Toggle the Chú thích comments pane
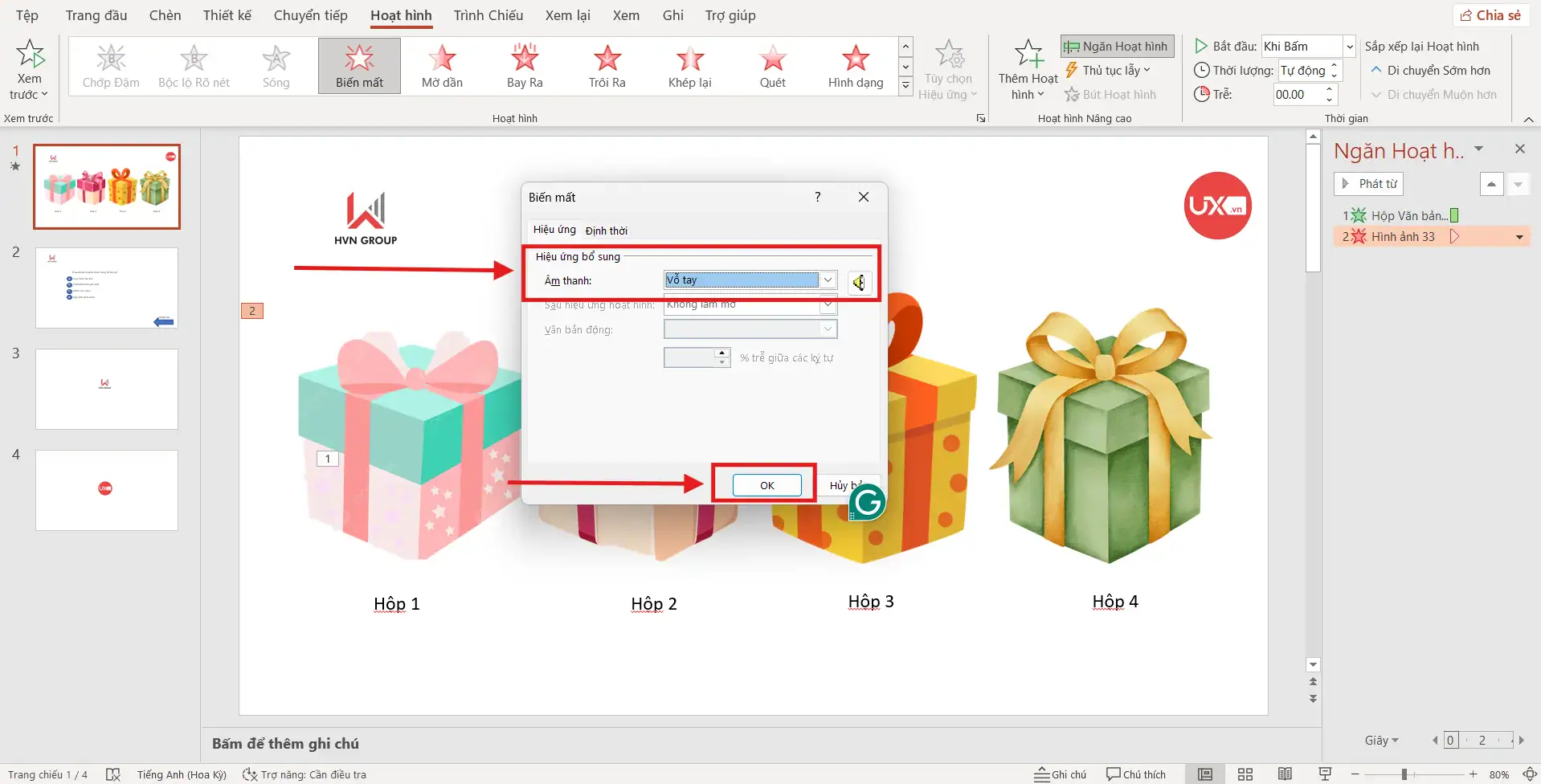The image size is (1541, 784). click(1136, 774)
